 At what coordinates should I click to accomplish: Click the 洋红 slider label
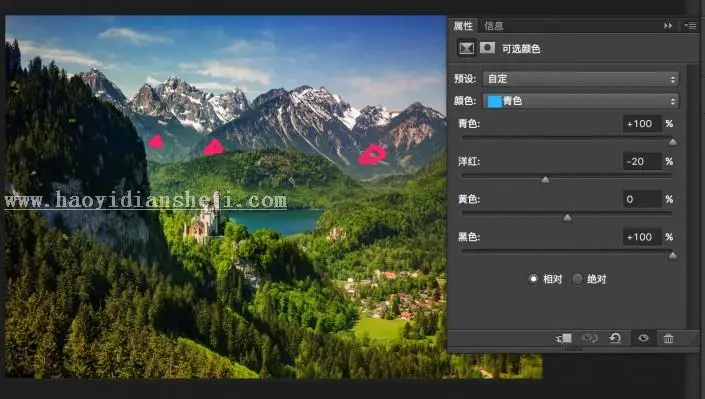tap(469, 161)
